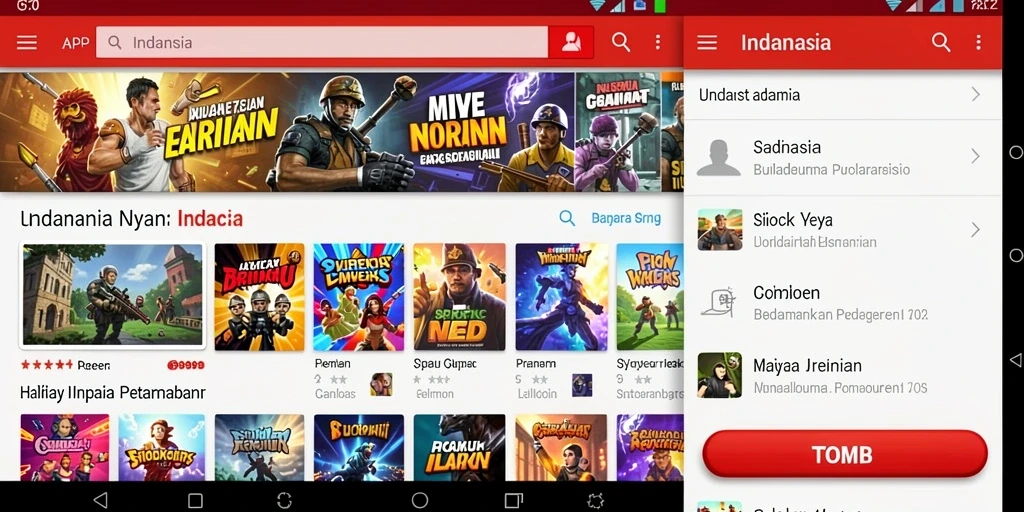
Task: Open the large featured soldier game card
Action: (x=113, y=295)
